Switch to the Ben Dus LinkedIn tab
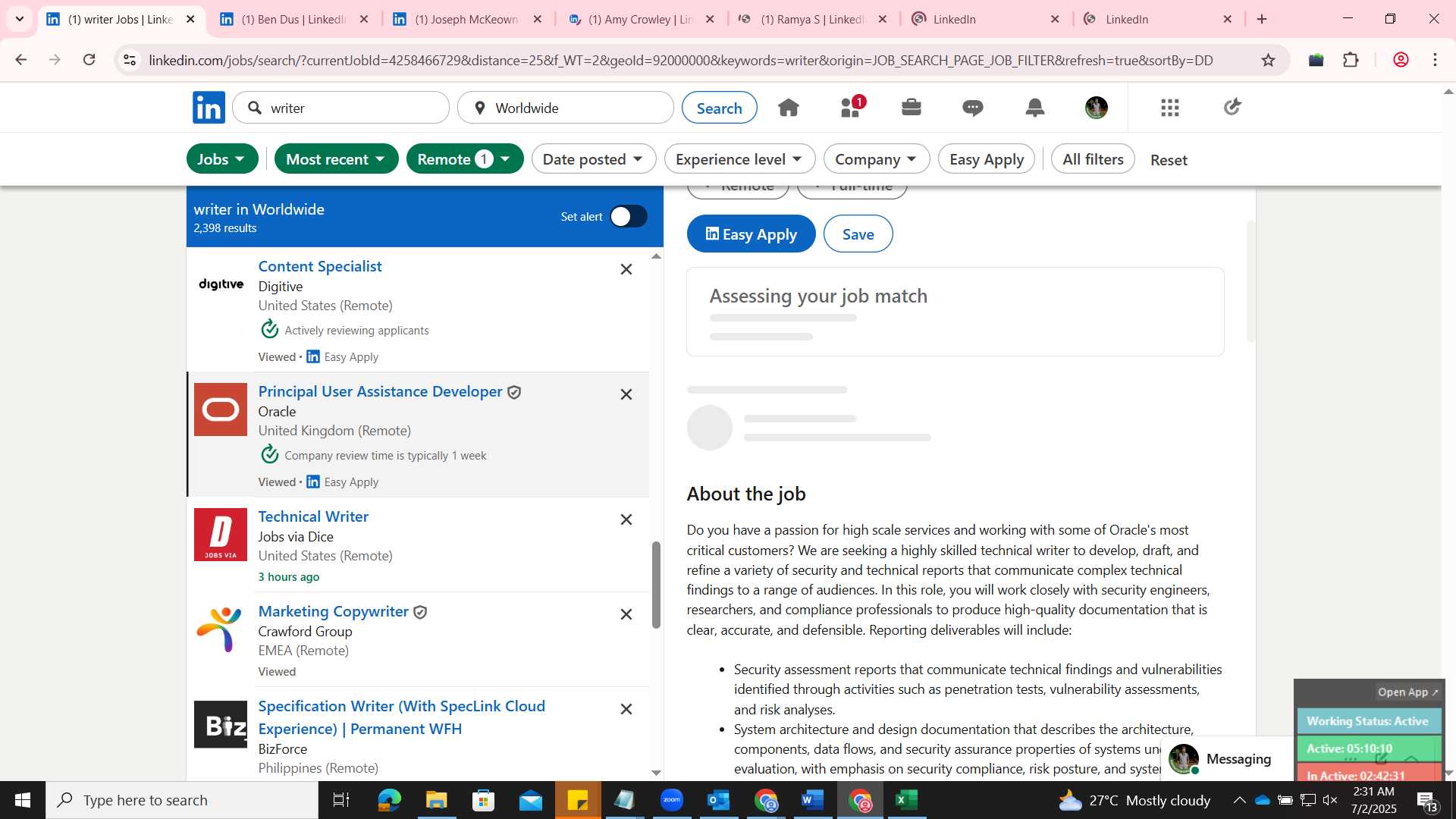The width and height of the screenshot is (1456, 819). [x=293, y=19]
